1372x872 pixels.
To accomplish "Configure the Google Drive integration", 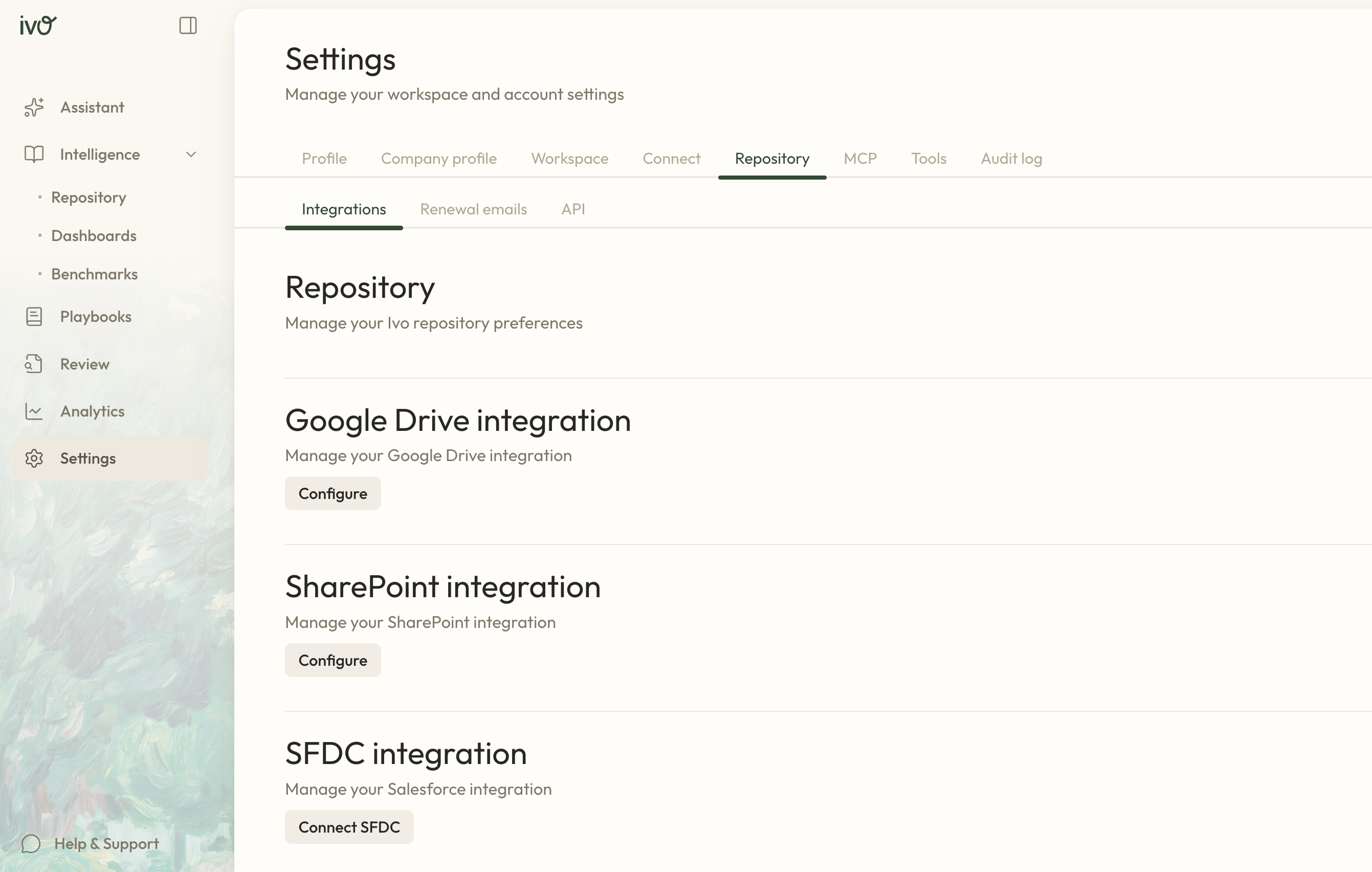I will click(x=333, y=493).
